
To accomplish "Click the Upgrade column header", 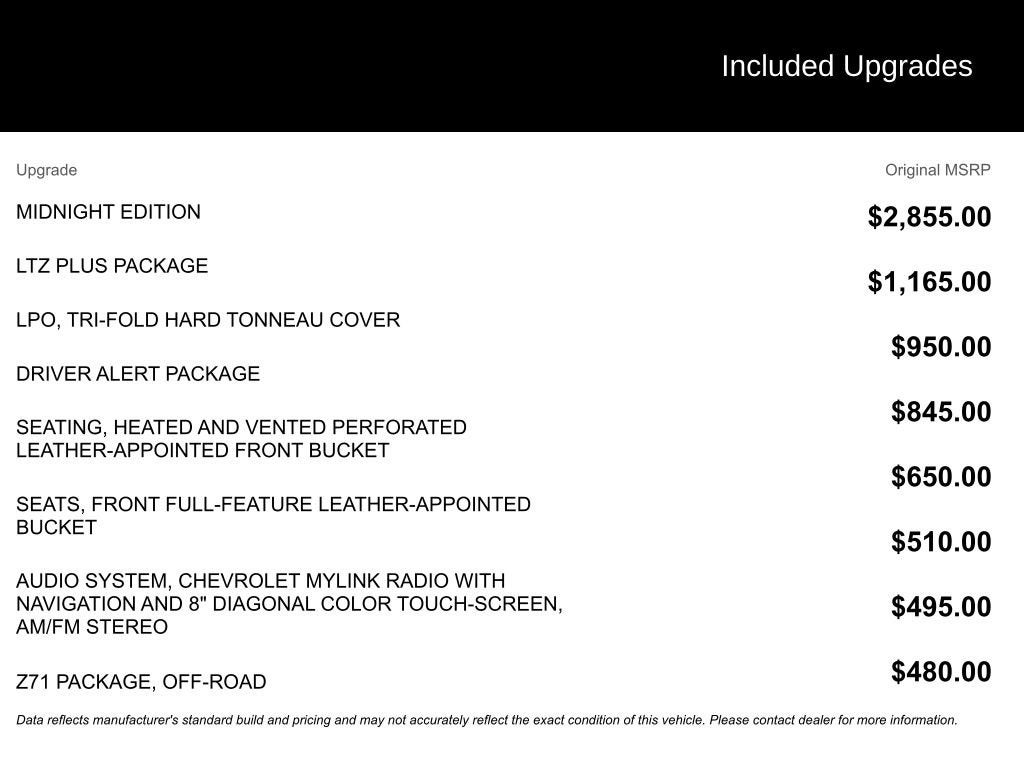I will coord(46,170).
